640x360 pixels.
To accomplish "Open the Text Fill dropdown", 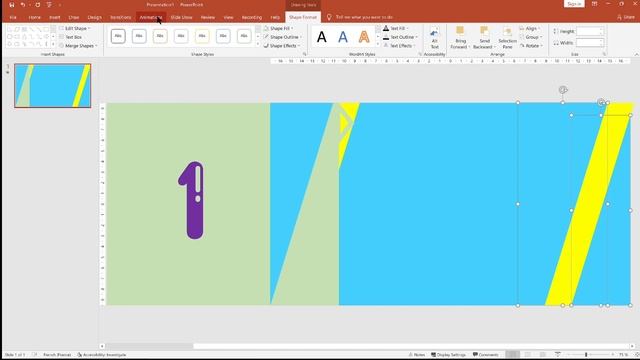I will point(396,29).
